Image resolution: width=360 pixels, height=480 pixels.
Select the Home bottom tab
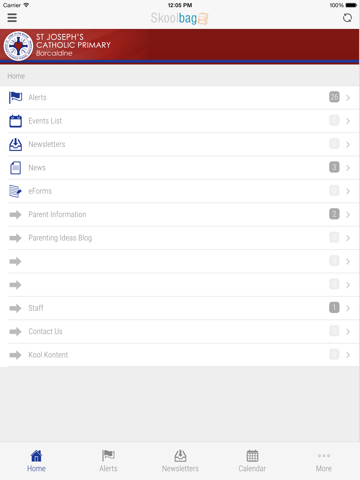36,461
